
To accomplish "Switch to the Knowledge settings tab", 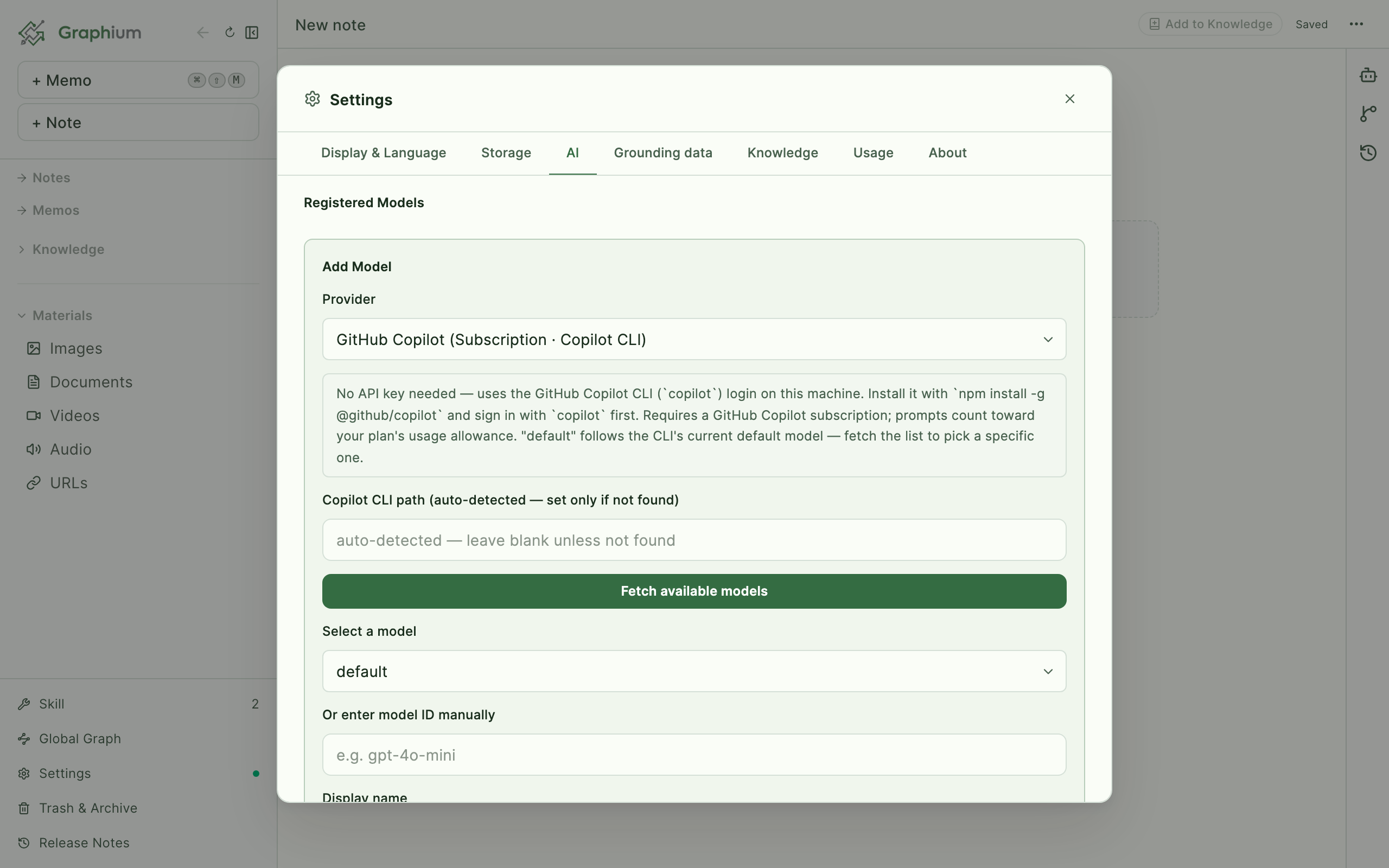I will 782,152.
